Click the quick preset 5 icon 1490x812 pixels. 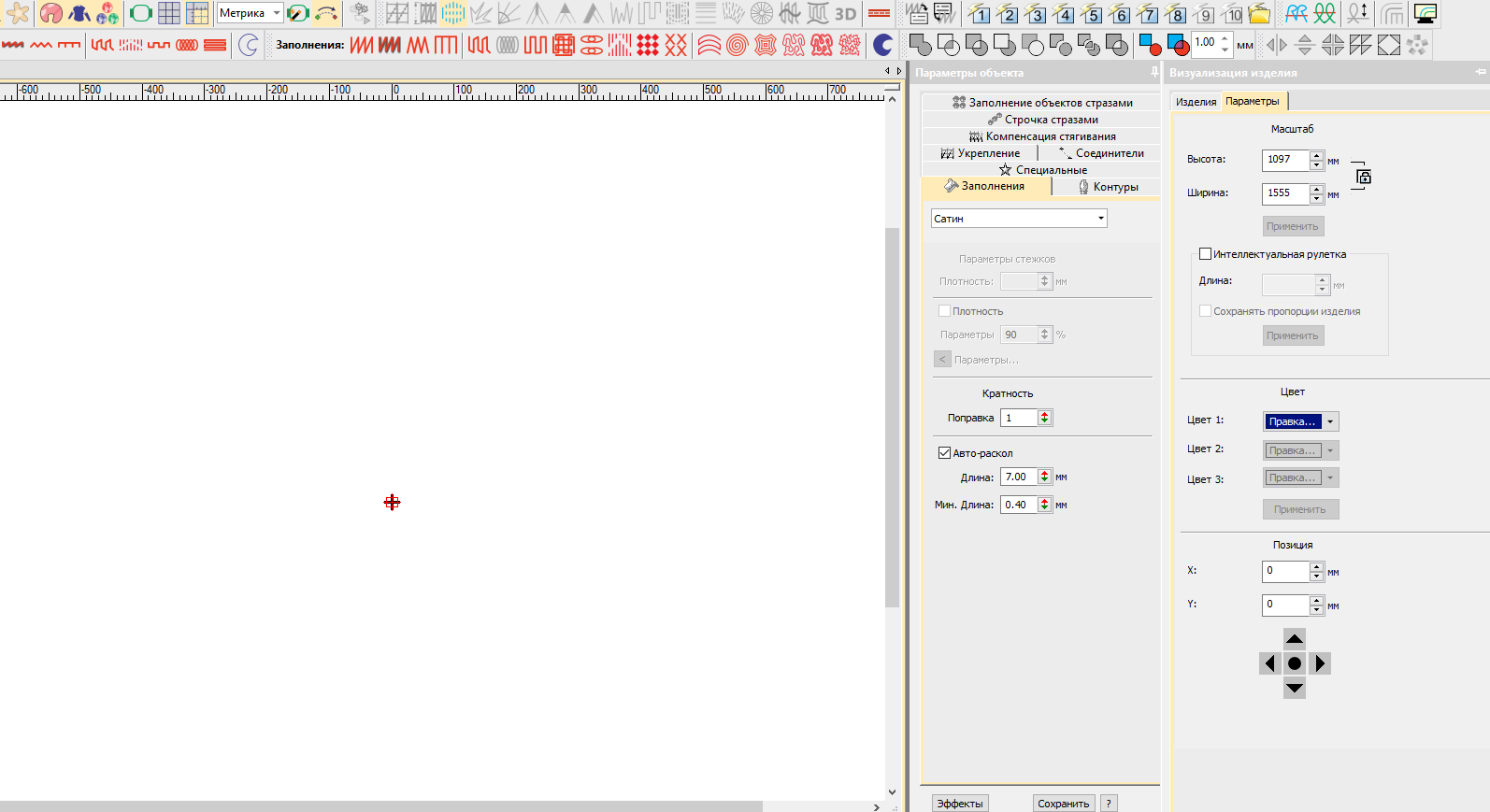(x=1092, y=14)
